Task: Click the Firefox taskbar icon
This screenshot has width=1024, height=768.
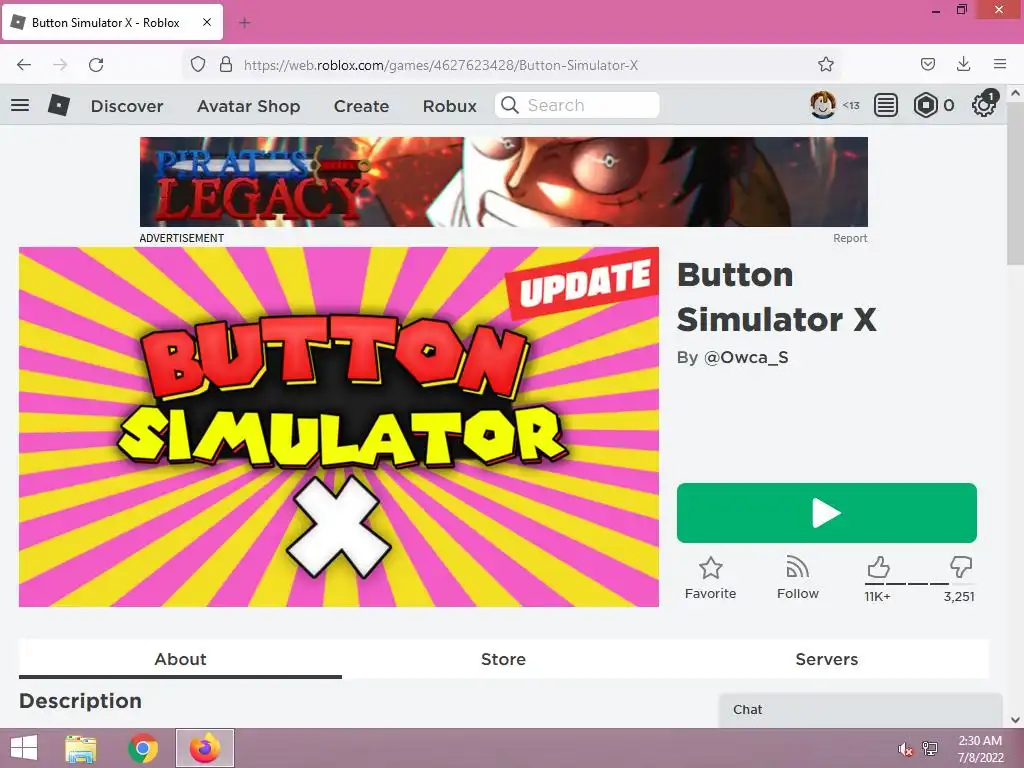Action: (x=205, y=748)
